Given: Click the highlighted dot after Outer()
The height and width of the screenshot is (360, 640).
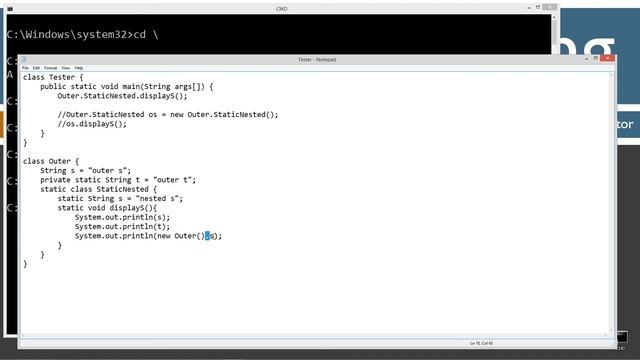Looking at the screenshot, I should point(207,236).
